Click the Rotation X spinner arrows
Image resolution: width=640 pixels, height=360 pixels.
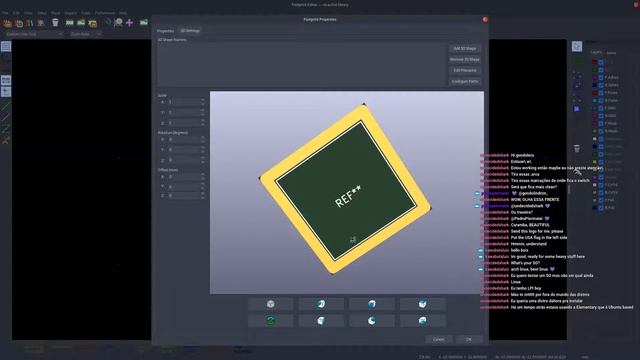coord(202,140)
